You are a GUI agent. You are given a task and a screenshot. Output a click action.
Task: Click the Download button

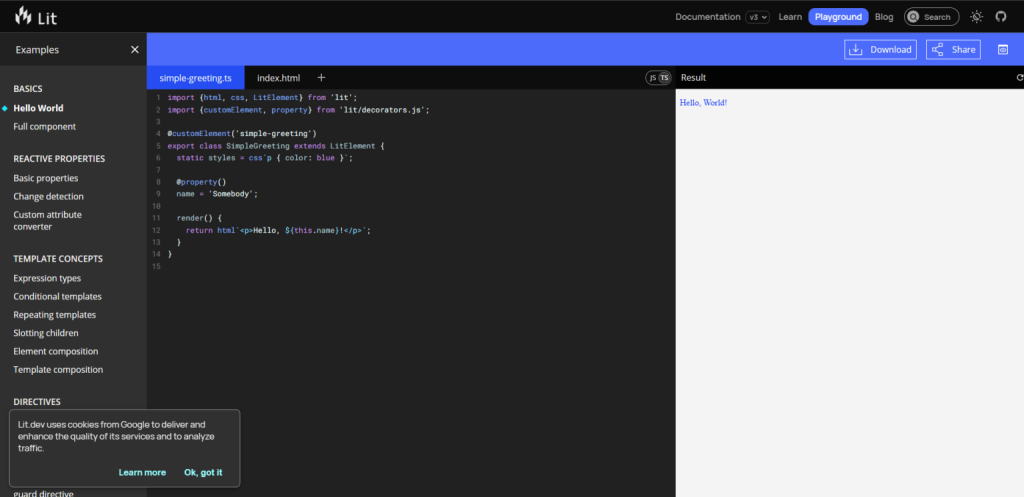click(x=880, y=50)
